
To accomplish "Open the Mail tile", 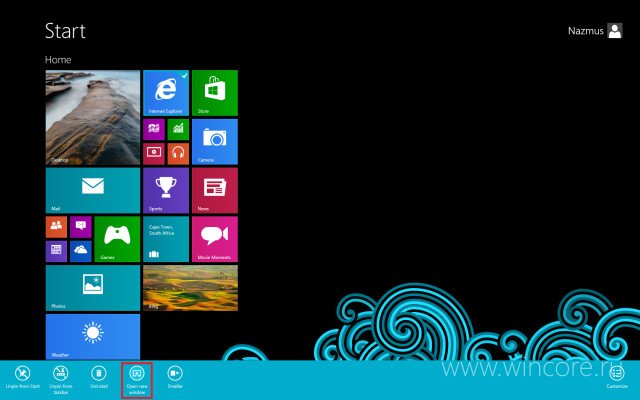I will (93, 190).
